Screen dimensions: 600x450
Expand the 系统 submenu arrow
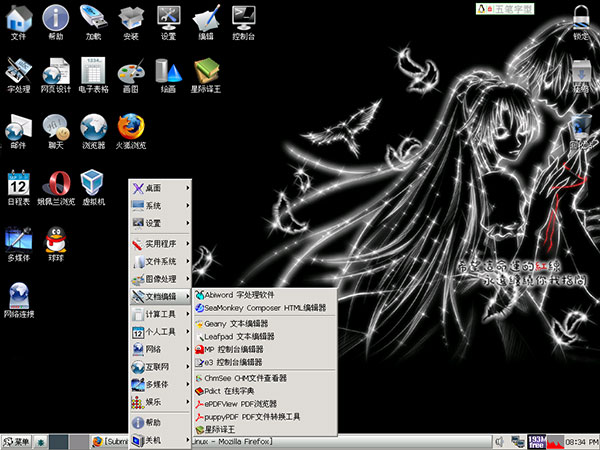point(188,205)
